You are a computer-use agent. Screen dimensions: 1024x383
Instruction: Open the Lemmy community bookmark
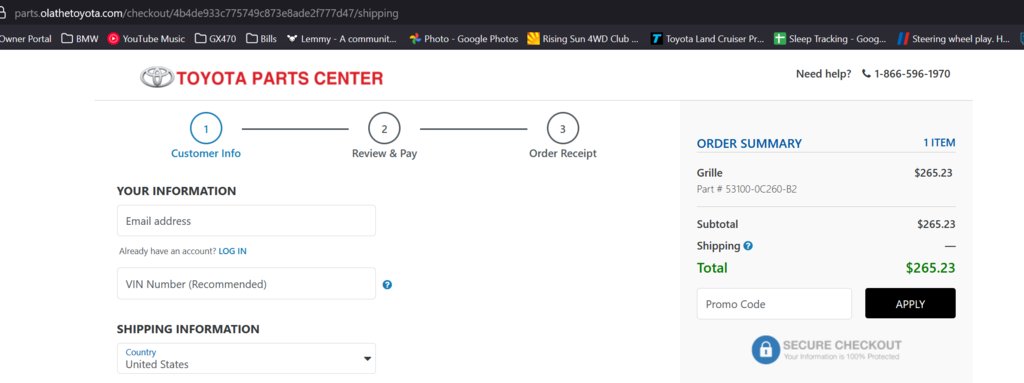point(342,39)
